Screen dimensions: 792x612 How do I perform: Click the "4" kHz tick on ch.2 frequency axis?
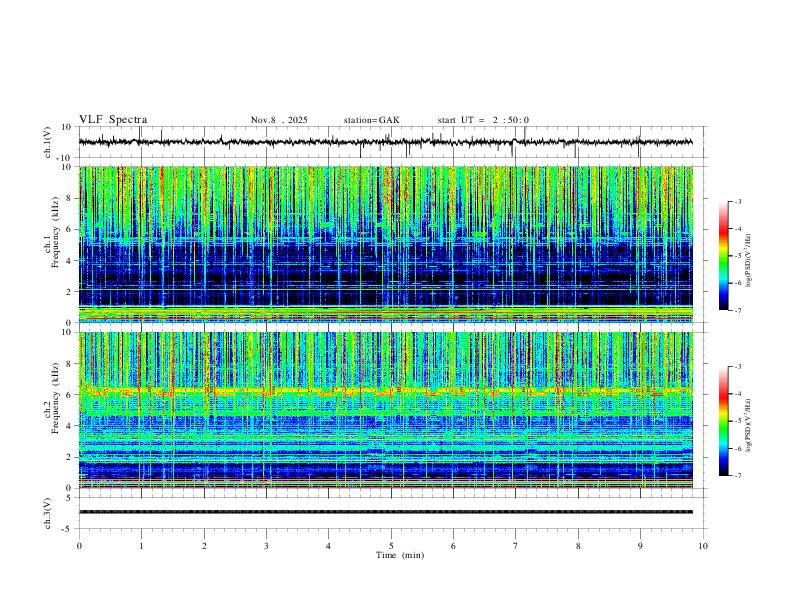[70, 426]
